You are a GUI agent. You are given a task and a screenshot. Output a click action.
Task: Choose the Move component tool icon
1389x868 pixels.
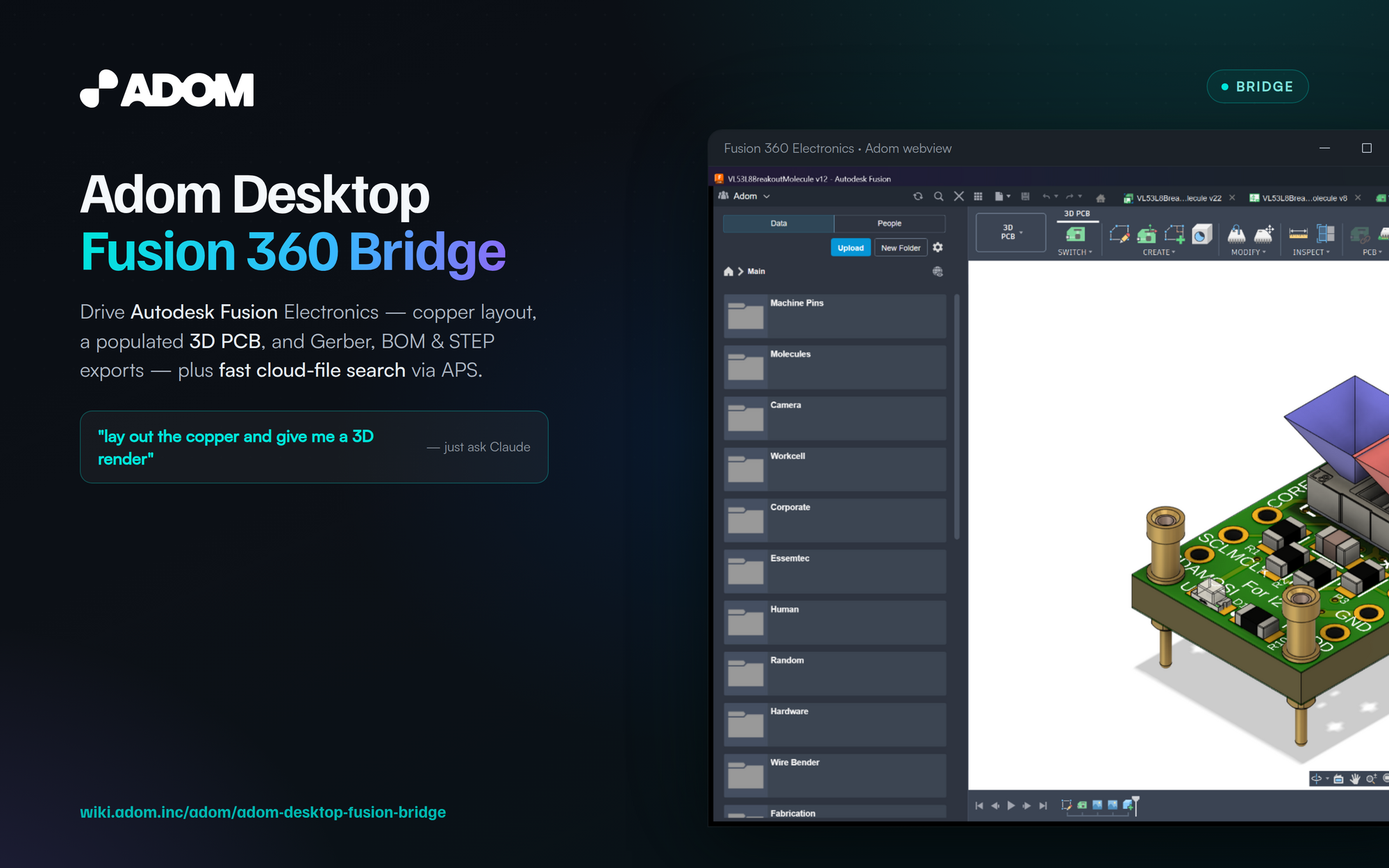[1264, 234]
